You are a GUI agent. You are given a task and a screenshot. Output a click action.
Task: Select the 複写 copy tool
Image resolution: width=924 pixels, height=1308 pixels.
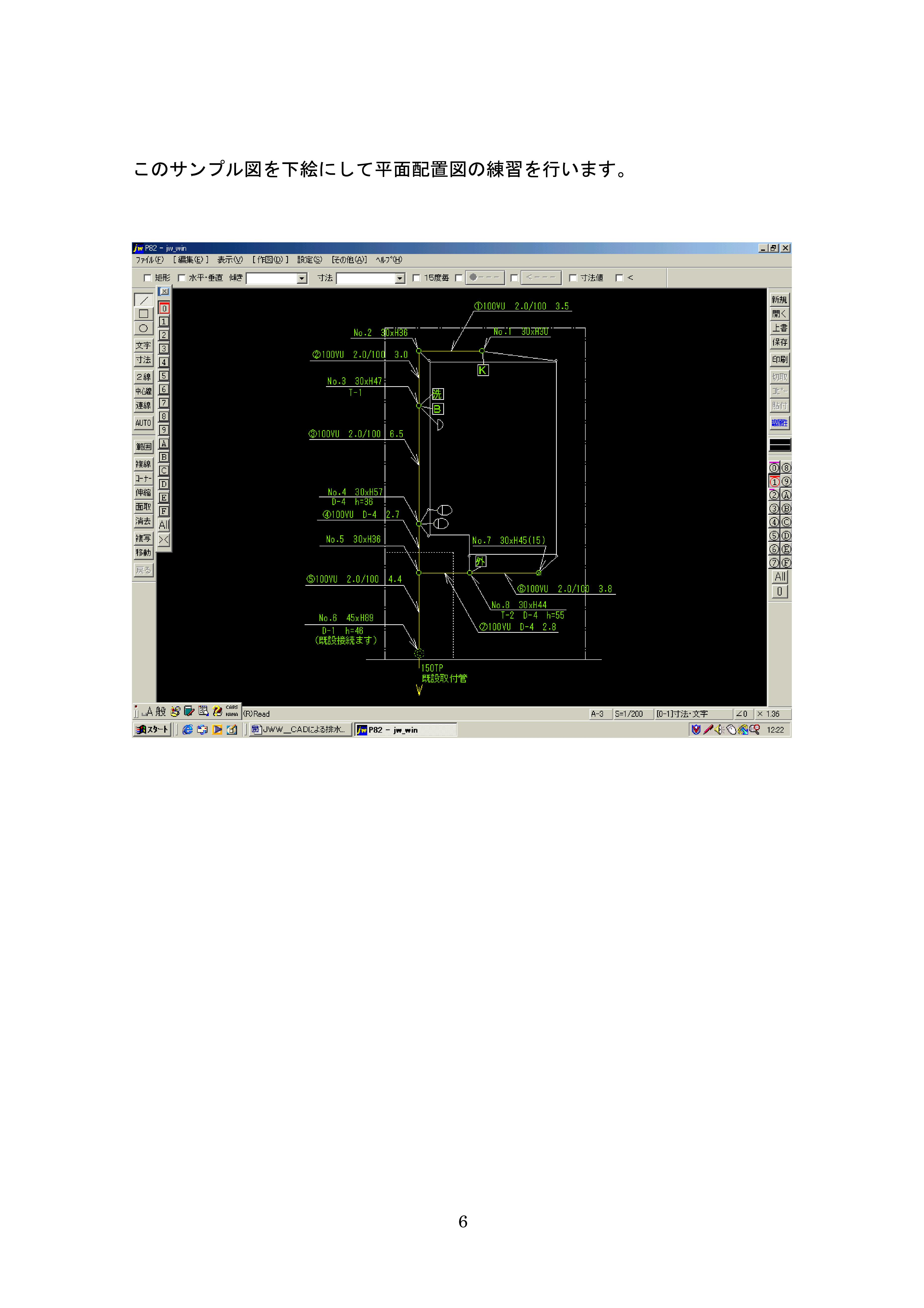144,538
